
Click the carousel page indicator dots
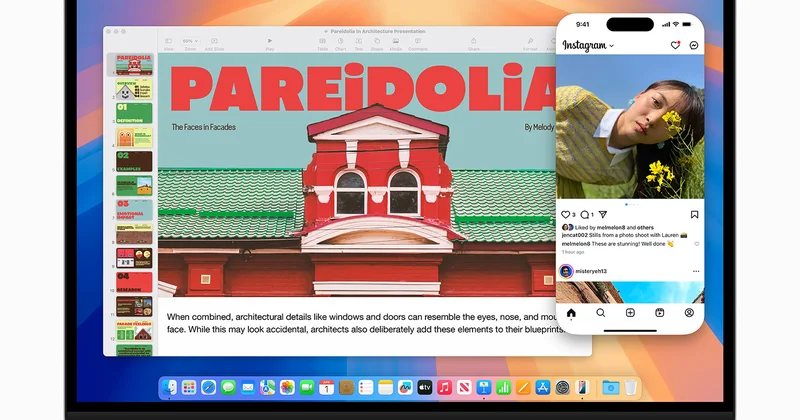631,204
